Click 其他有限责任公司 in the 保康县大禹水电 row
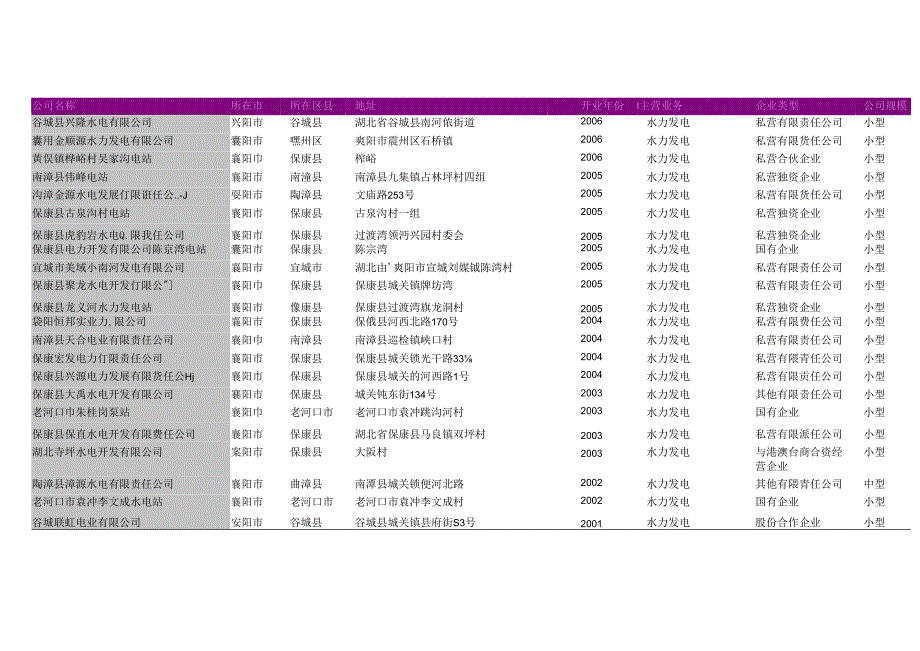The image size is (920, 651). pos(799,394)
